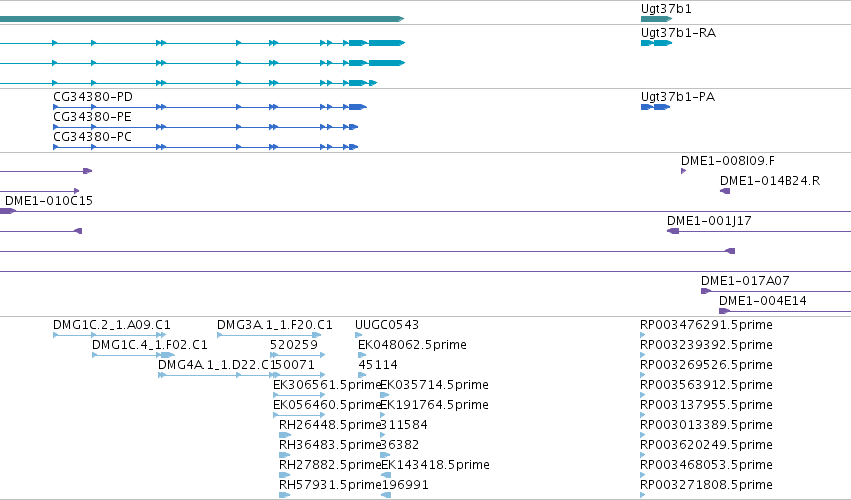Open the Ugt37b1-PA protein feature label
The height and width of the screenshot is (500, 851).
pyautogui.click(x=678, y=97)
